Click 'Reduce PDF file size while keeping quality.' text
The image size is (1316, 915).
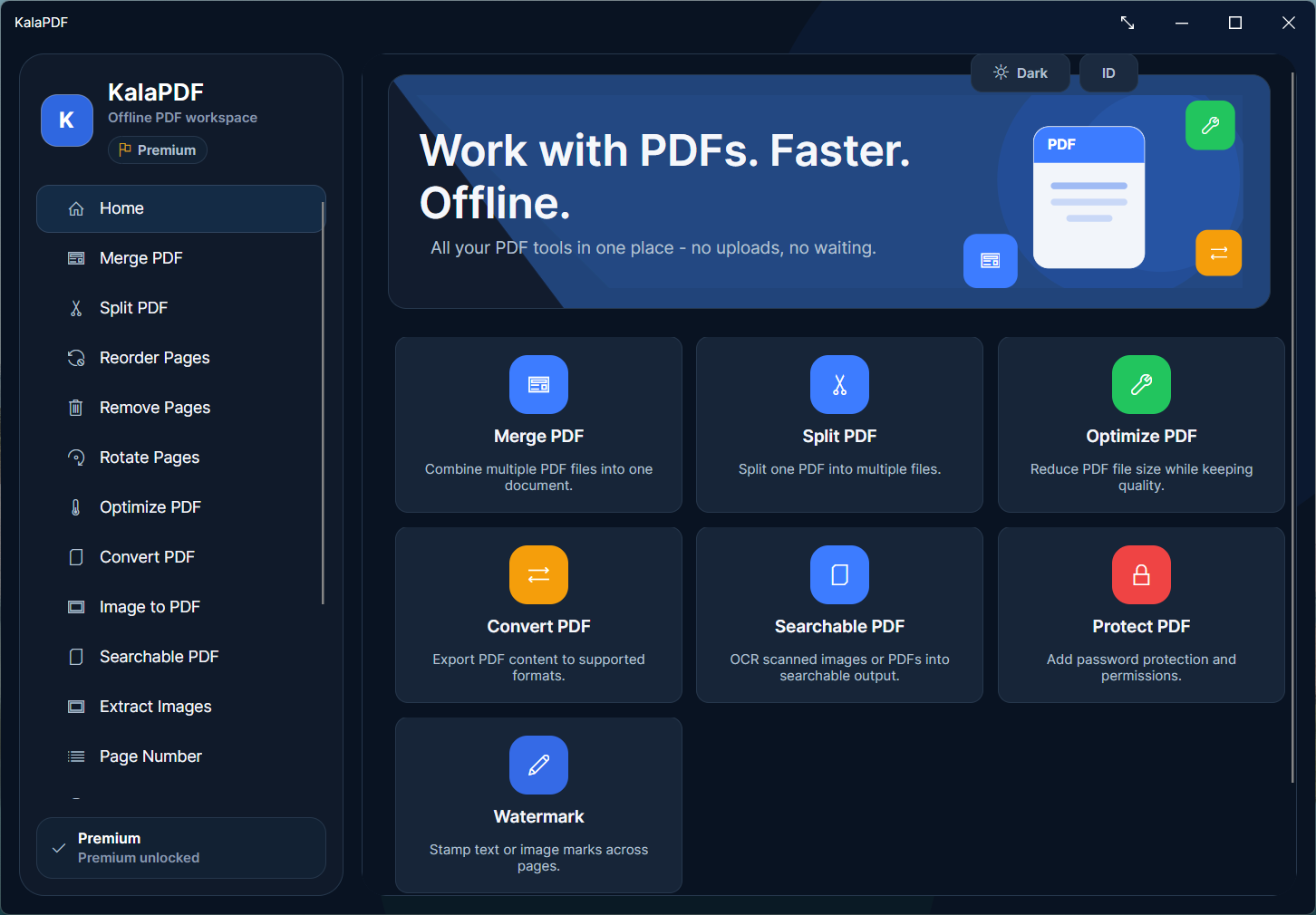[x=1141, y=477]
